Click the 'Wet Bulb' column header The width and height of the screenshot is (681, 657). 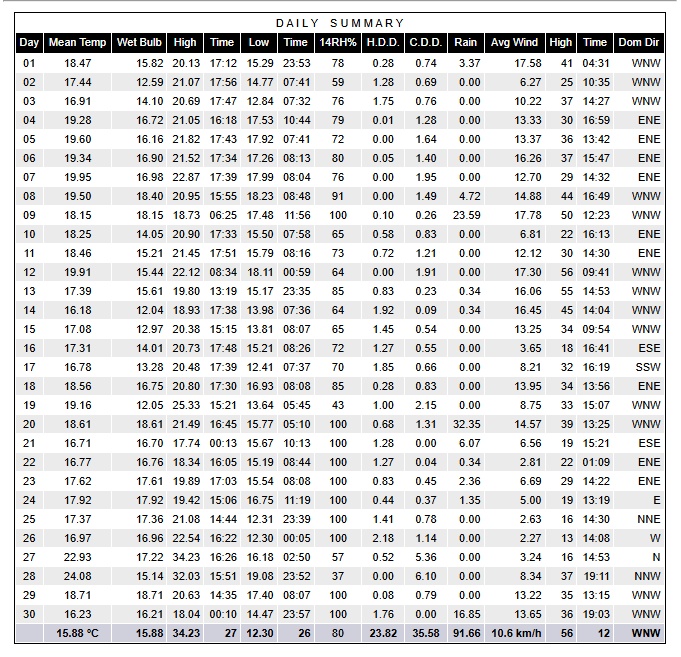(x=139, y=43)
